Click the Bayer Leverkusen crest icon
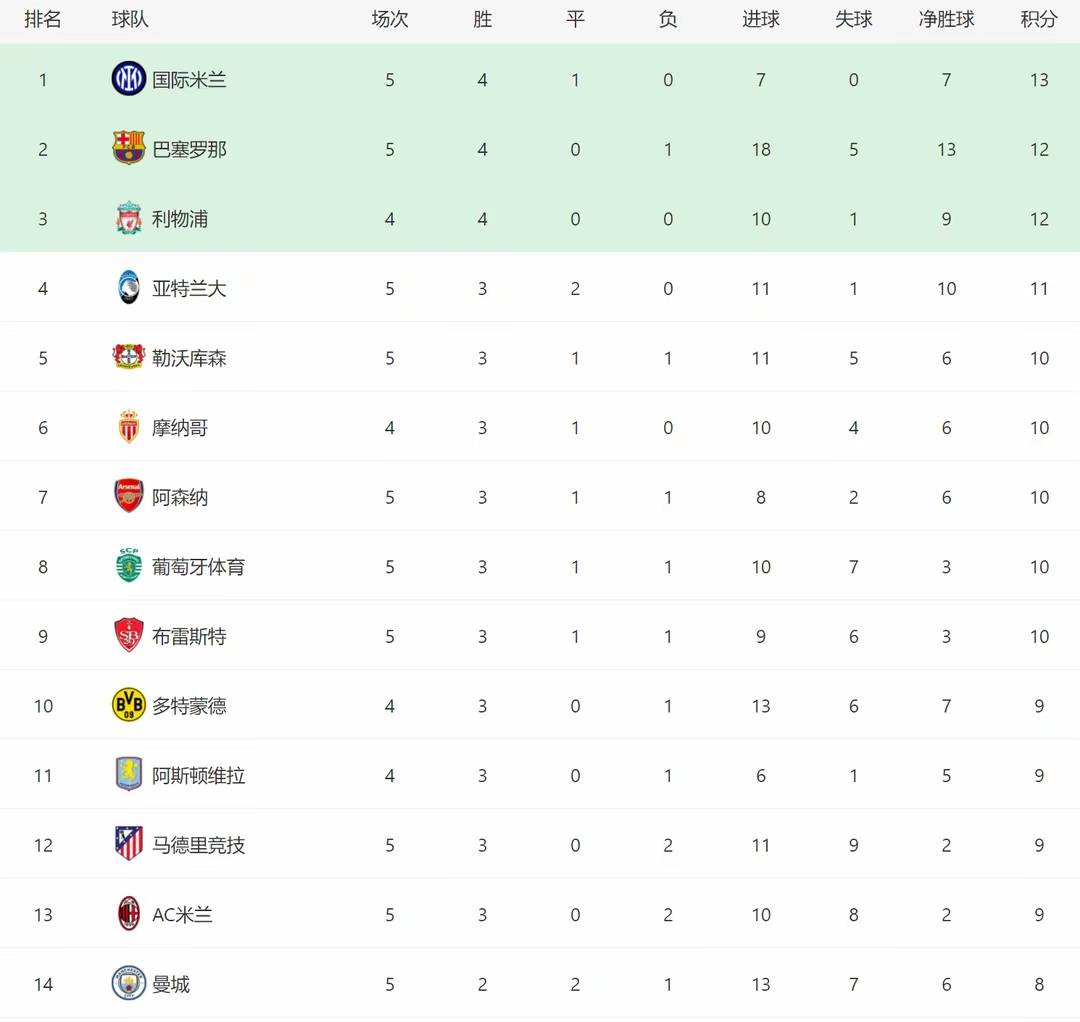Image resolution: width=1080 pixels, height=1022 pixels. click(129, 358)
